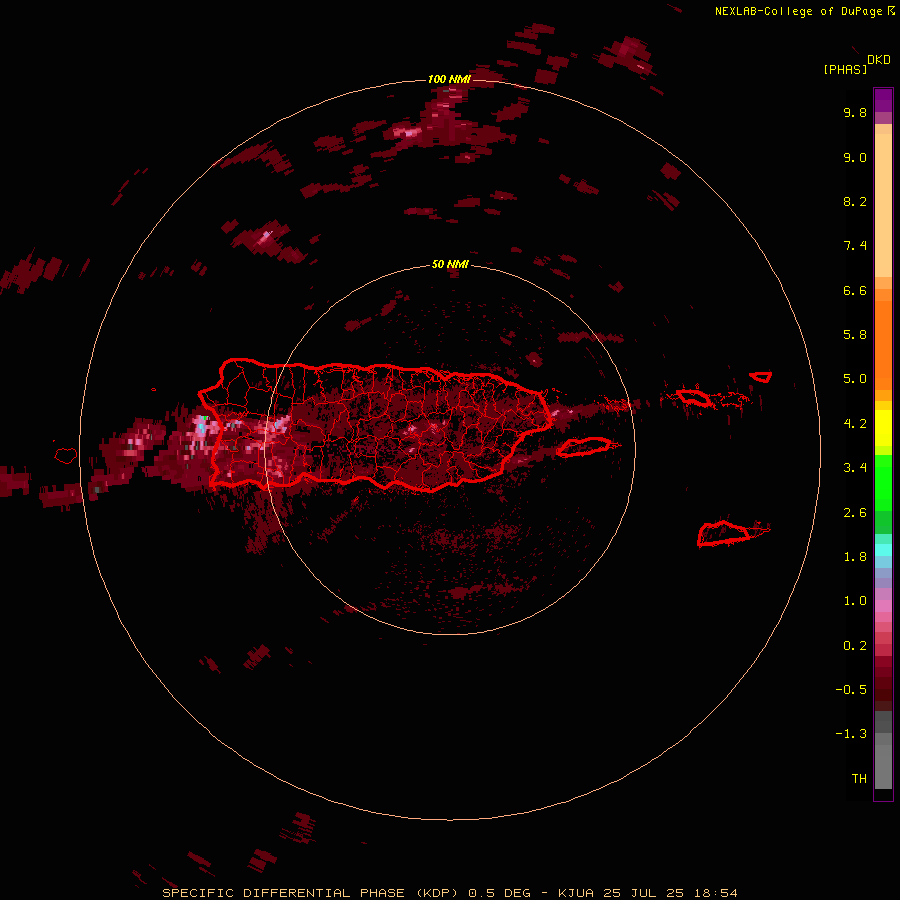Select the 9.8 legend value
This screenshot has height=900, width=900.
(855, 112)
